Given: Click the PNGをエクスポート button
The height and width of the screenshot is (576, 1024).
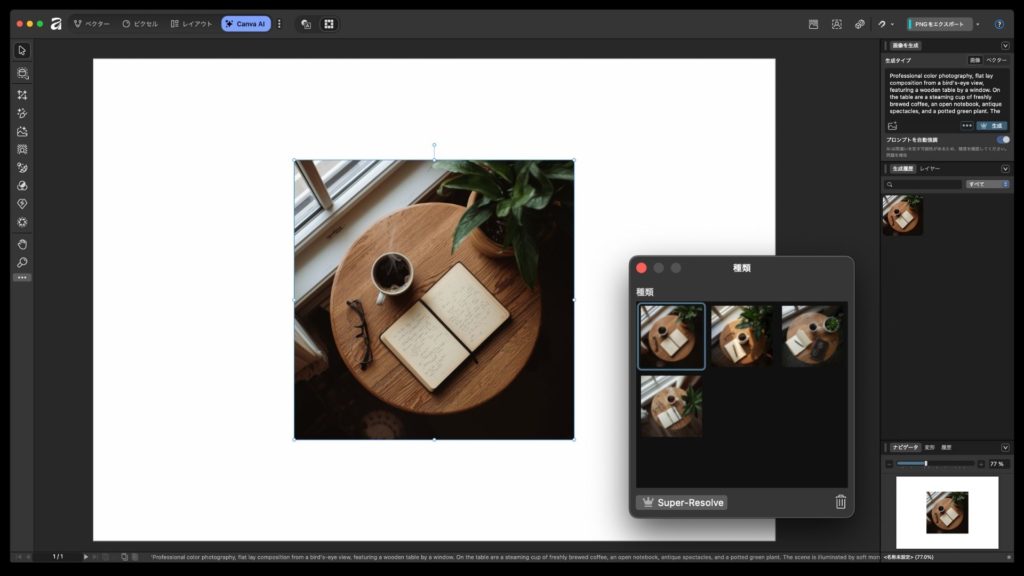Looking at the screenshot, I should click(940, 24).
